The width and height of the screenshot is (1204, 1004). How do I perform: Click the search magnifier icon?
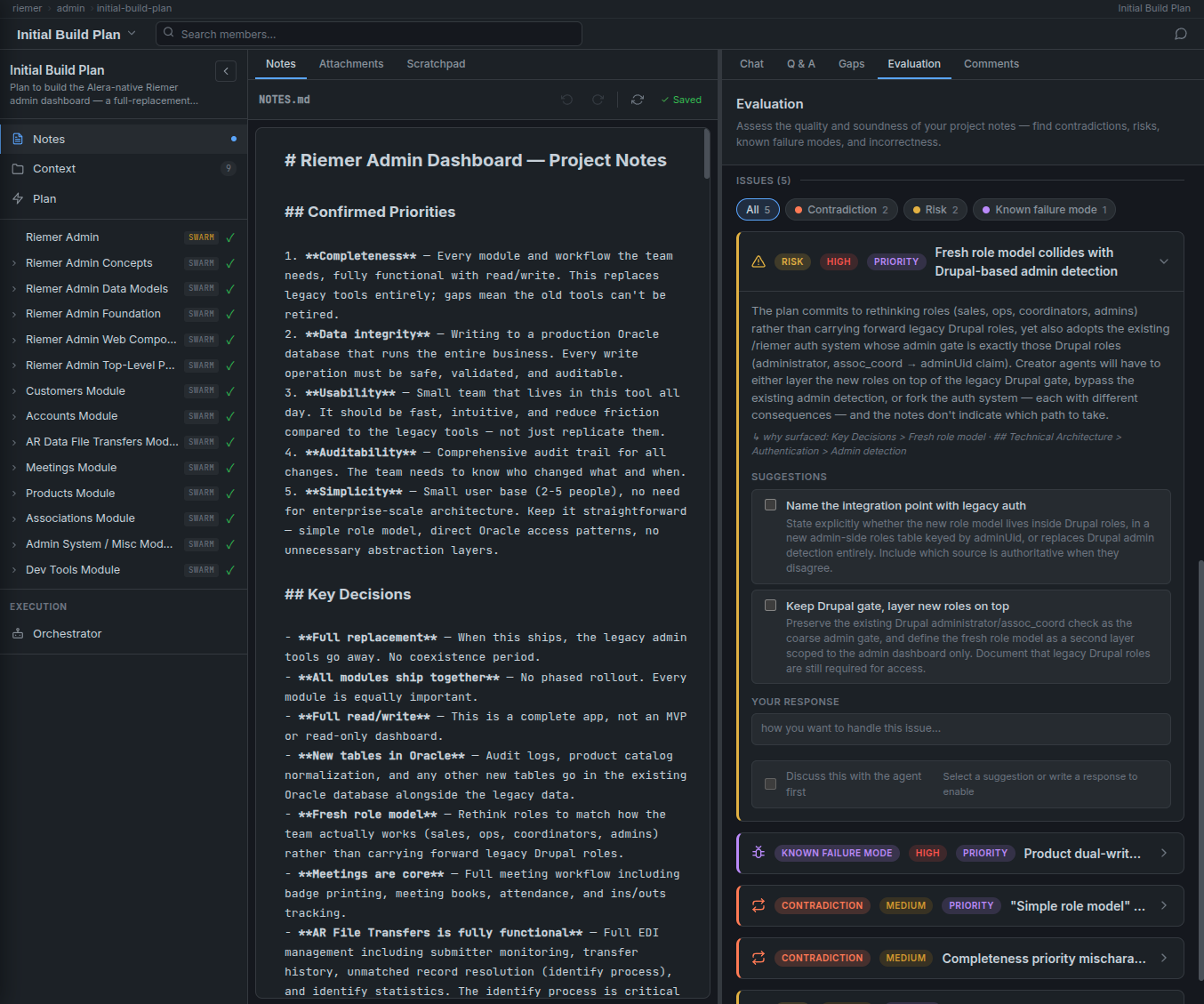pyautogui.click(x=169, y=33)
